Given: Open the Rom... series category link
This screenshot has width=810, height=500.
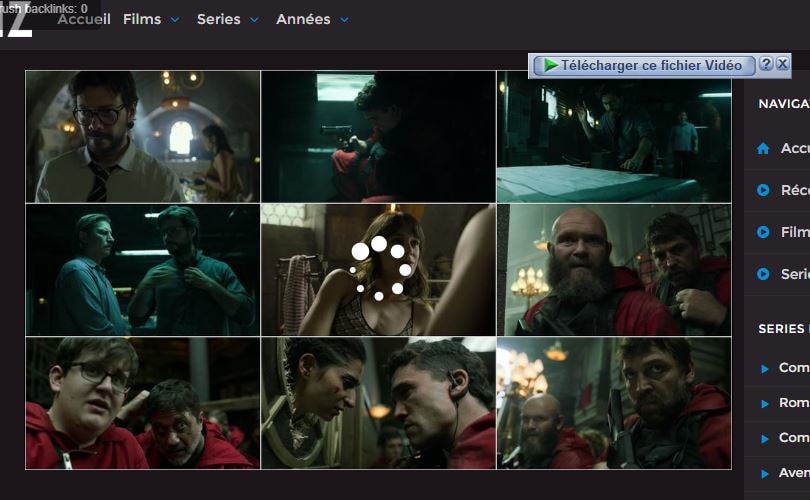Looking at the screenshot, I should [x=794, y=402].
